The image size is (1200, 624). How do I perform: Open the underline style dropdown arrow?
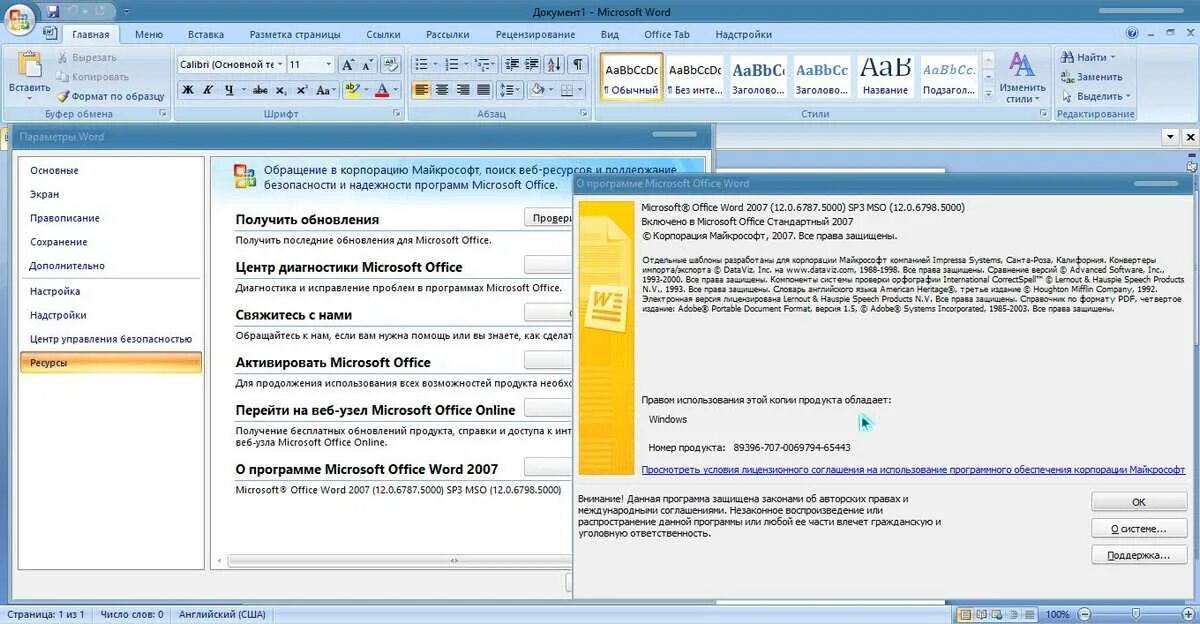coord(243,90)
